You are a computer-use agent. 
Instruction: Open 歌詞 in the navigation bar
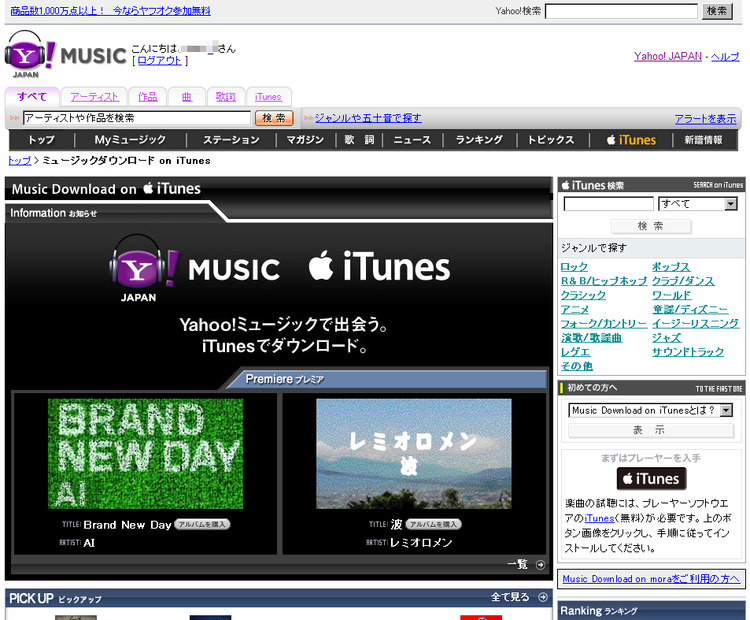tap(359, 140)
